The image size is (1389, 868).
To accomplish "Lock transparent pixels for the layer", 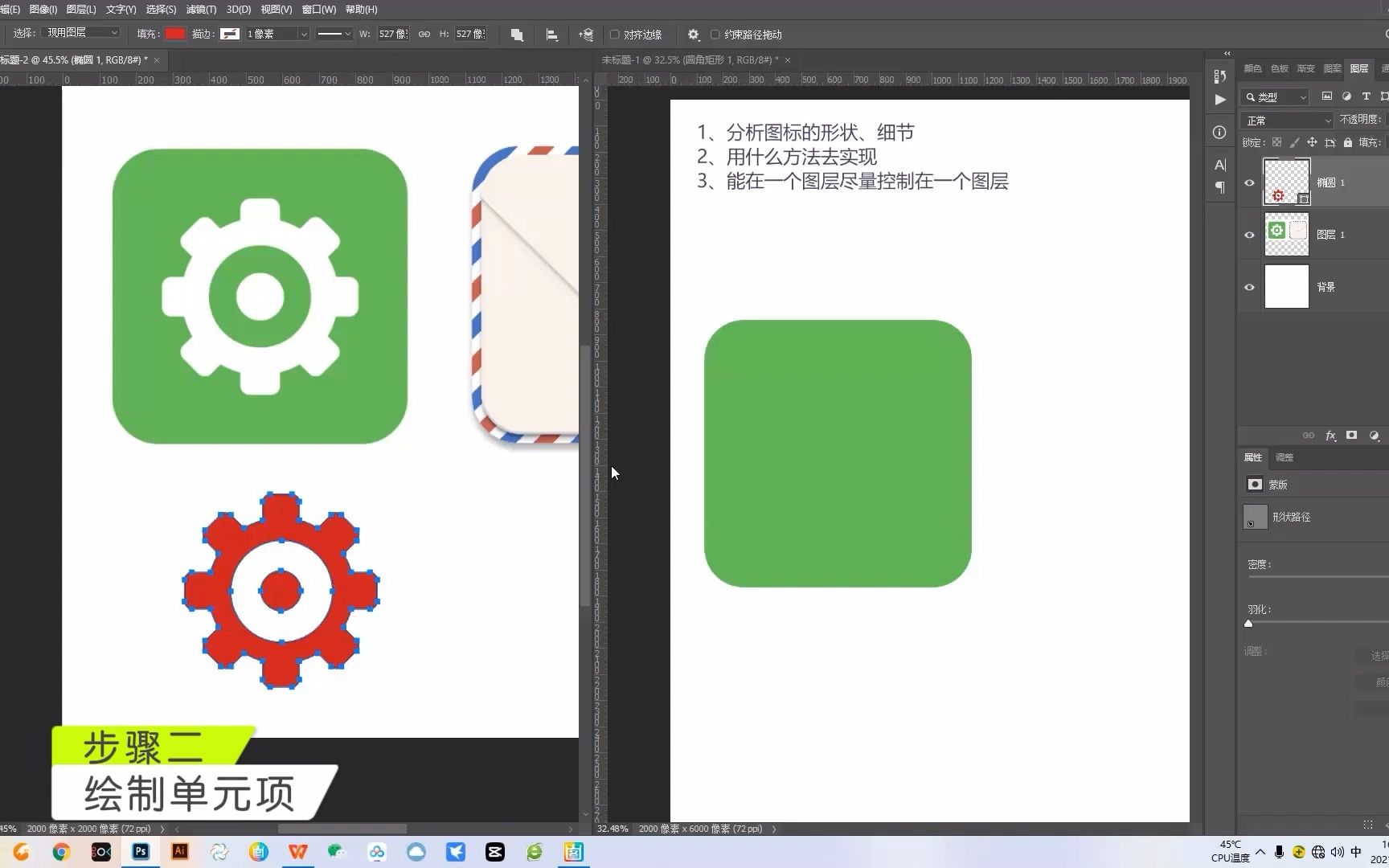I will coord(1277,142).
